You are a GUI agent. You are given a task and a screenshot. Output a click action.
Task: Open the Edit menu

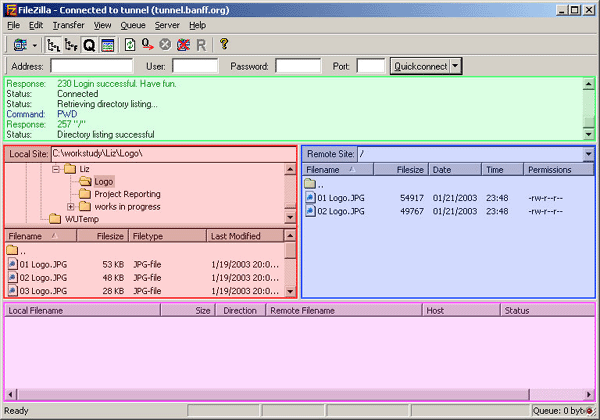tap(36, 25)
